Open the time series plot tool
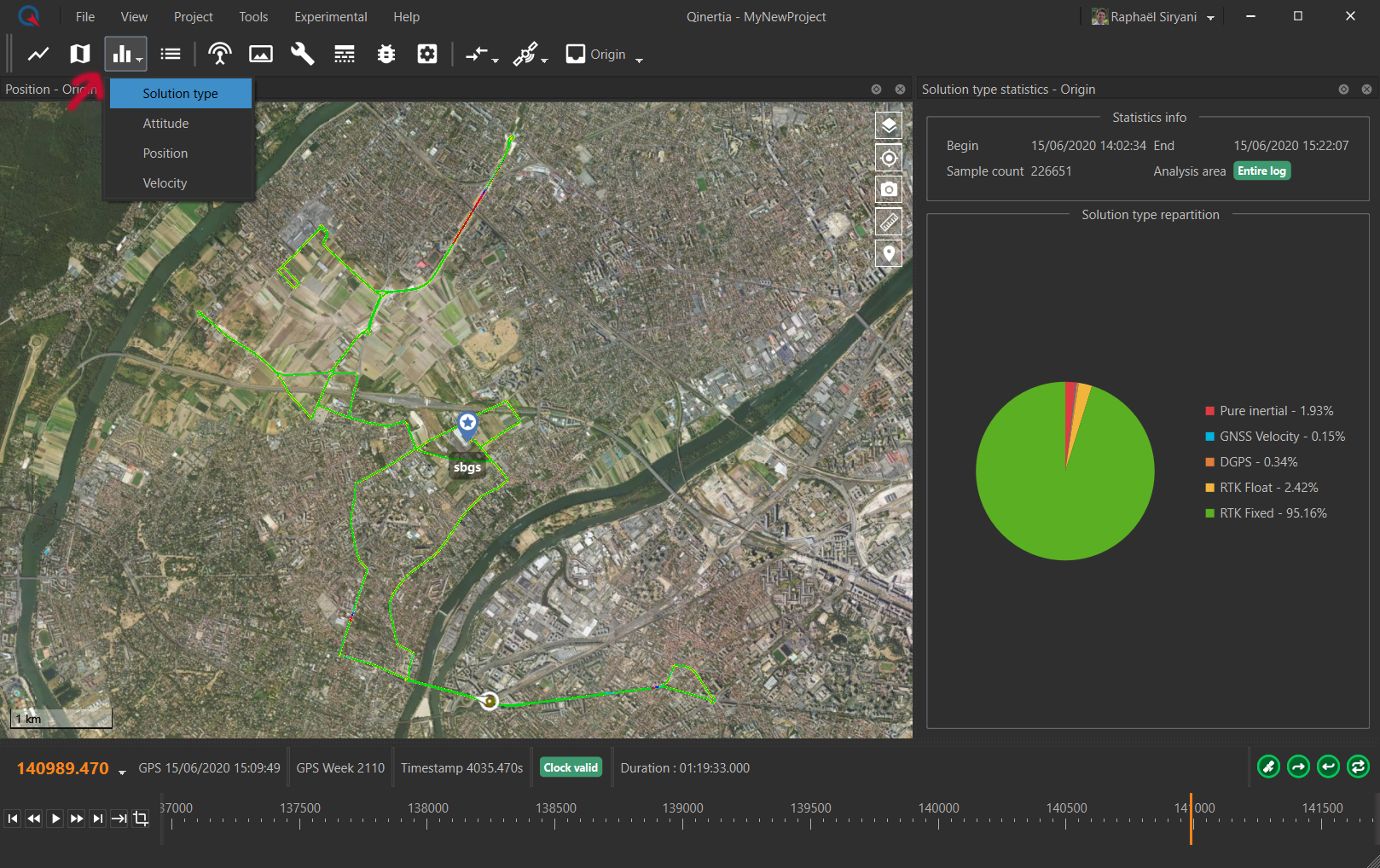This screenshot has width=1380, height=868. click(x=38, y=55)
